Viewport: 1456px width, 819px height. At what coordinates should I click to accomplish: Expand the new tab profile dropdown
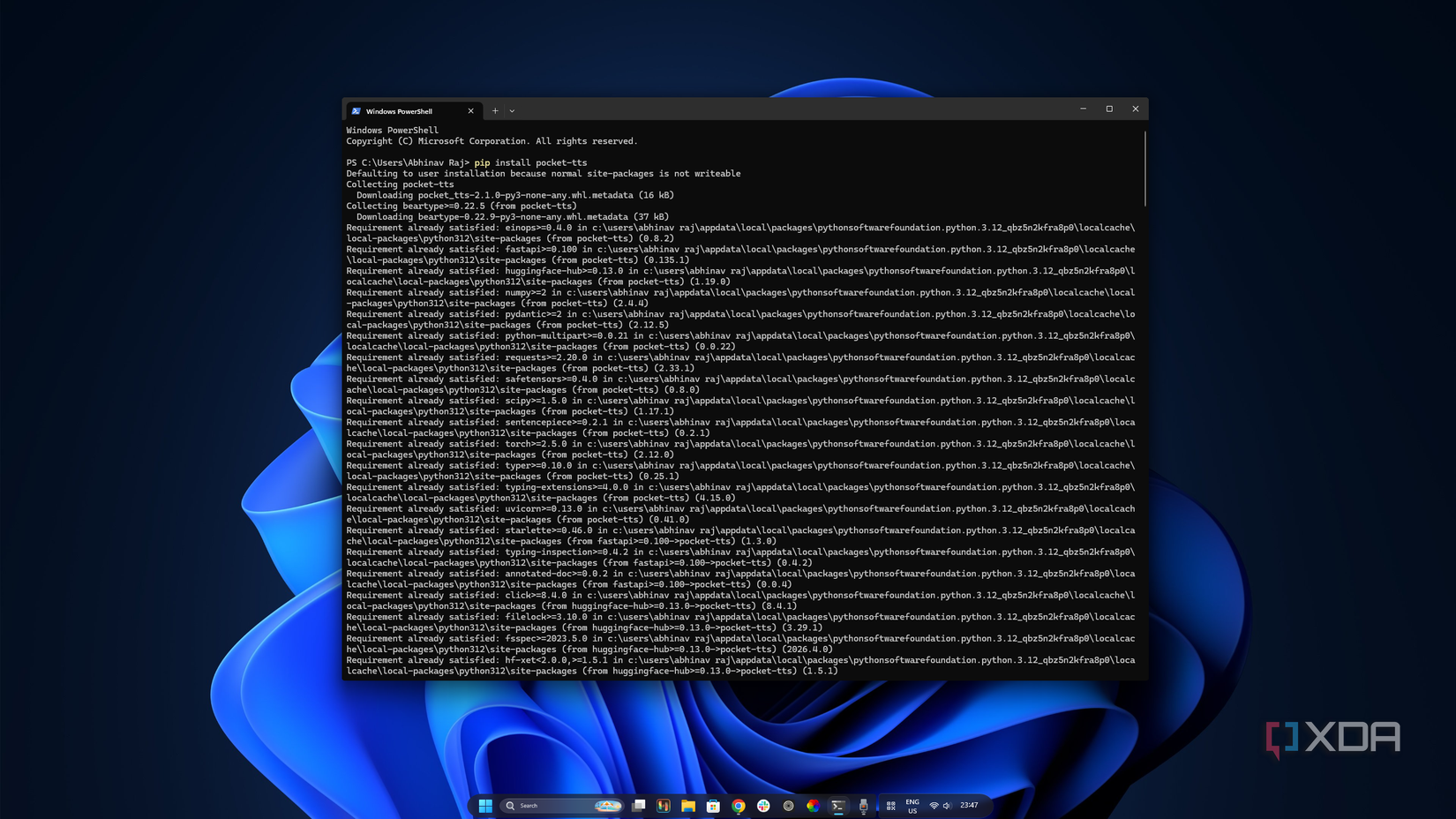point(512,111)
